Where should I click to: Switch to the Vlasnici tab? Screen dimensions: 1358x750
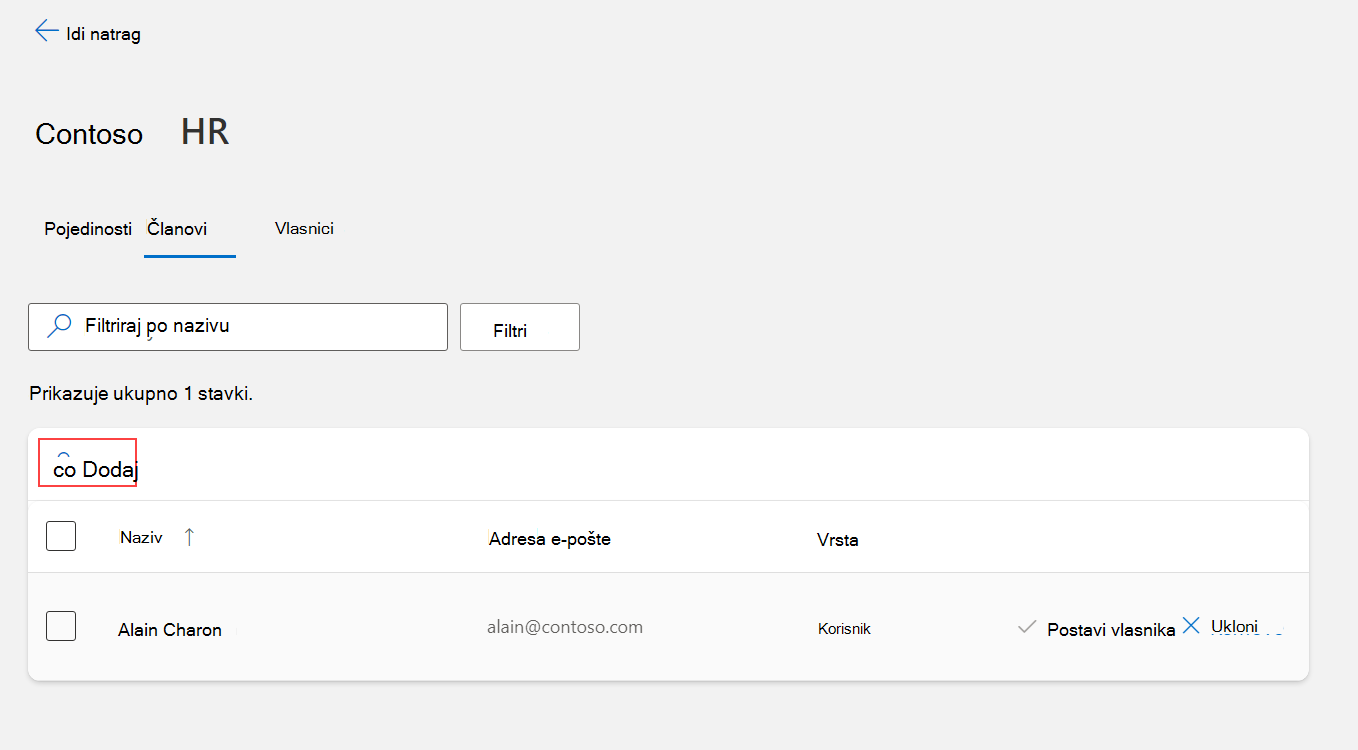click(304, 229)
